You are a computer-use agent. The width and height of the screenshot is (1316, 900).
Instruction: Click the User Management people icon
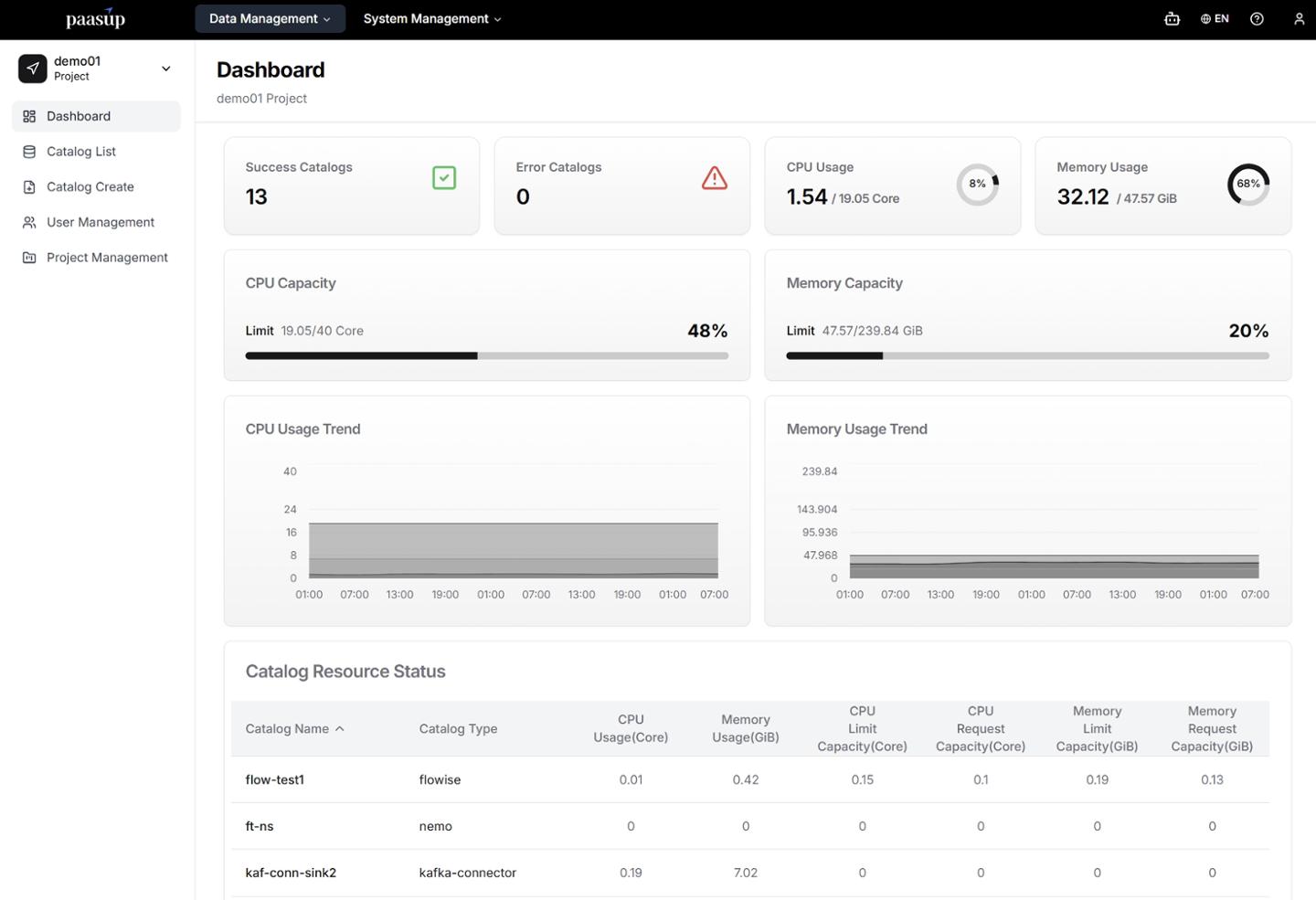tap(29, 222)
